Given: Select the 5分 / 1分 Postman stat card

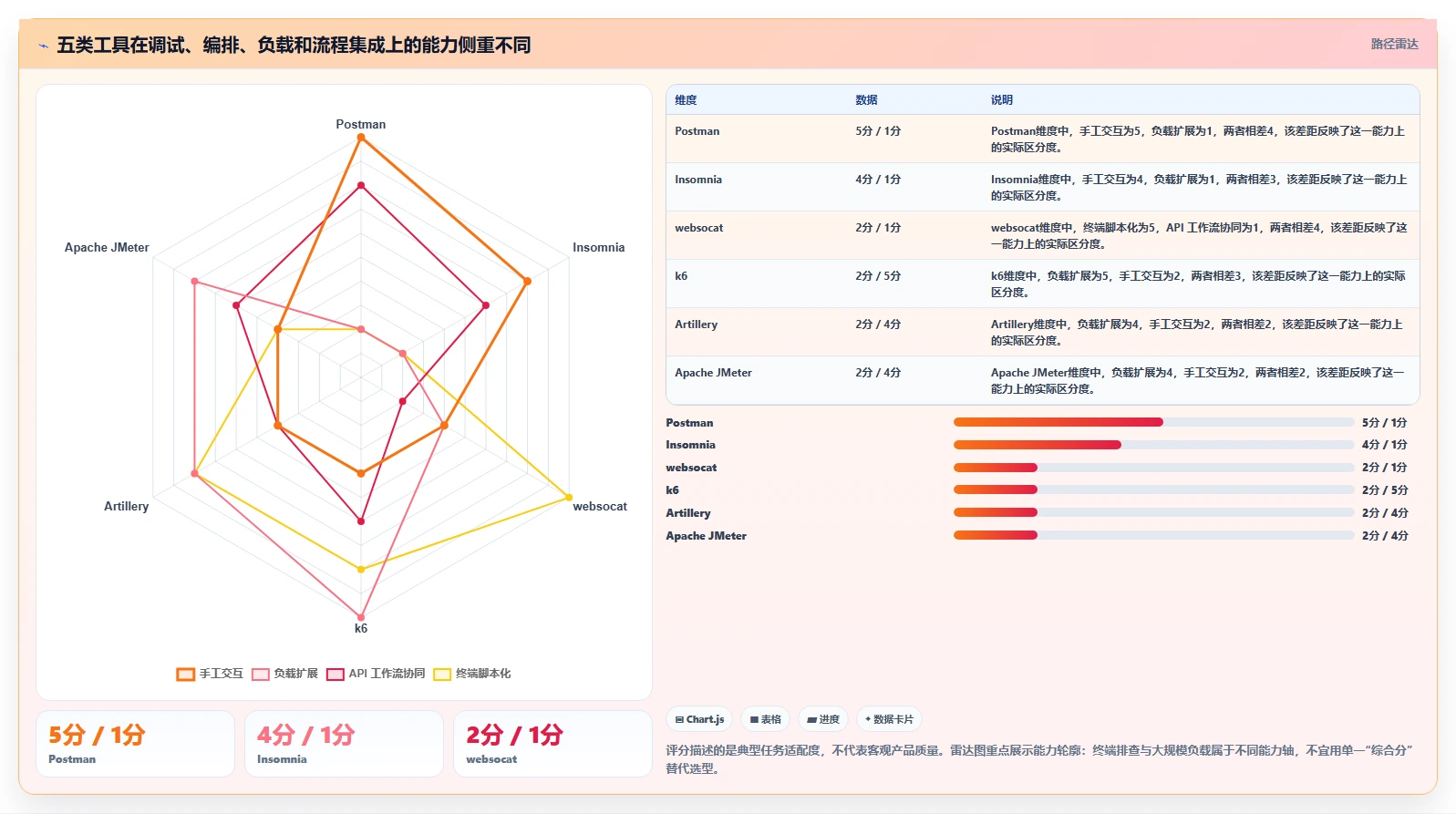Looking at the screenshot, I should pos(135,744).
